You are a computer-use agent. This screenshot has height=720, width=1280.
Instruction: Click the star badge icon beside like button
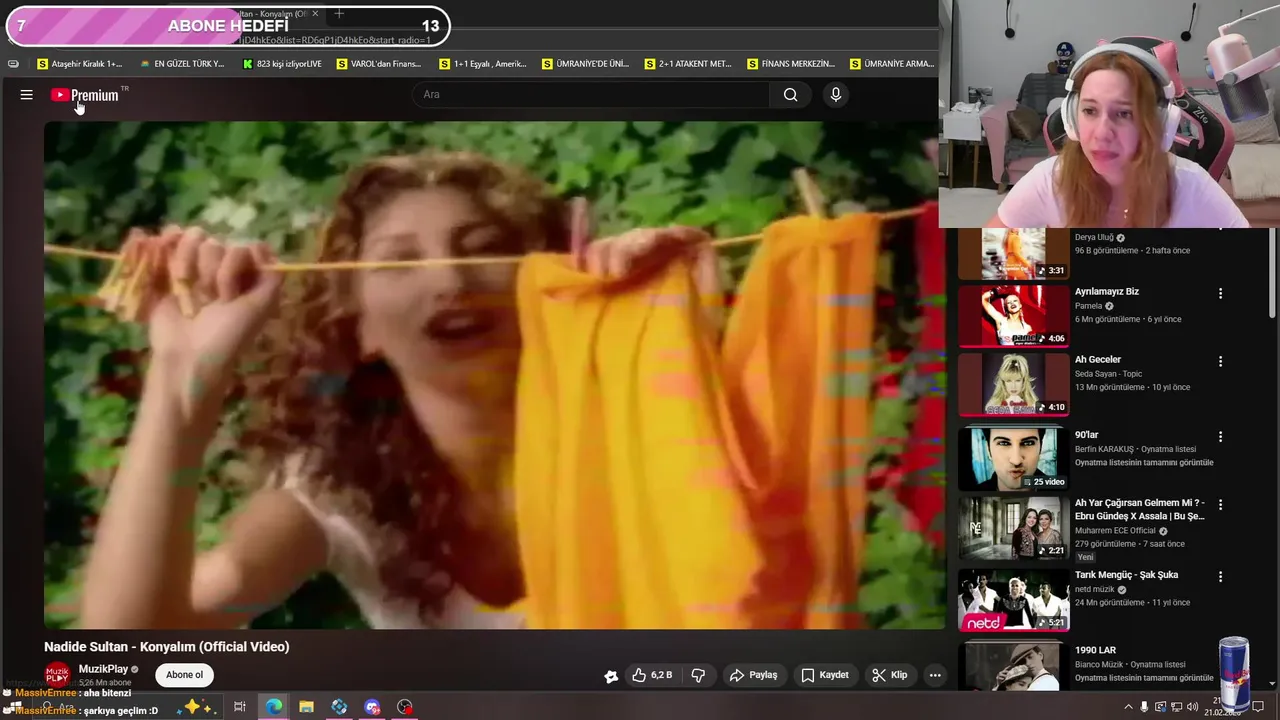(x=611, y=676)
